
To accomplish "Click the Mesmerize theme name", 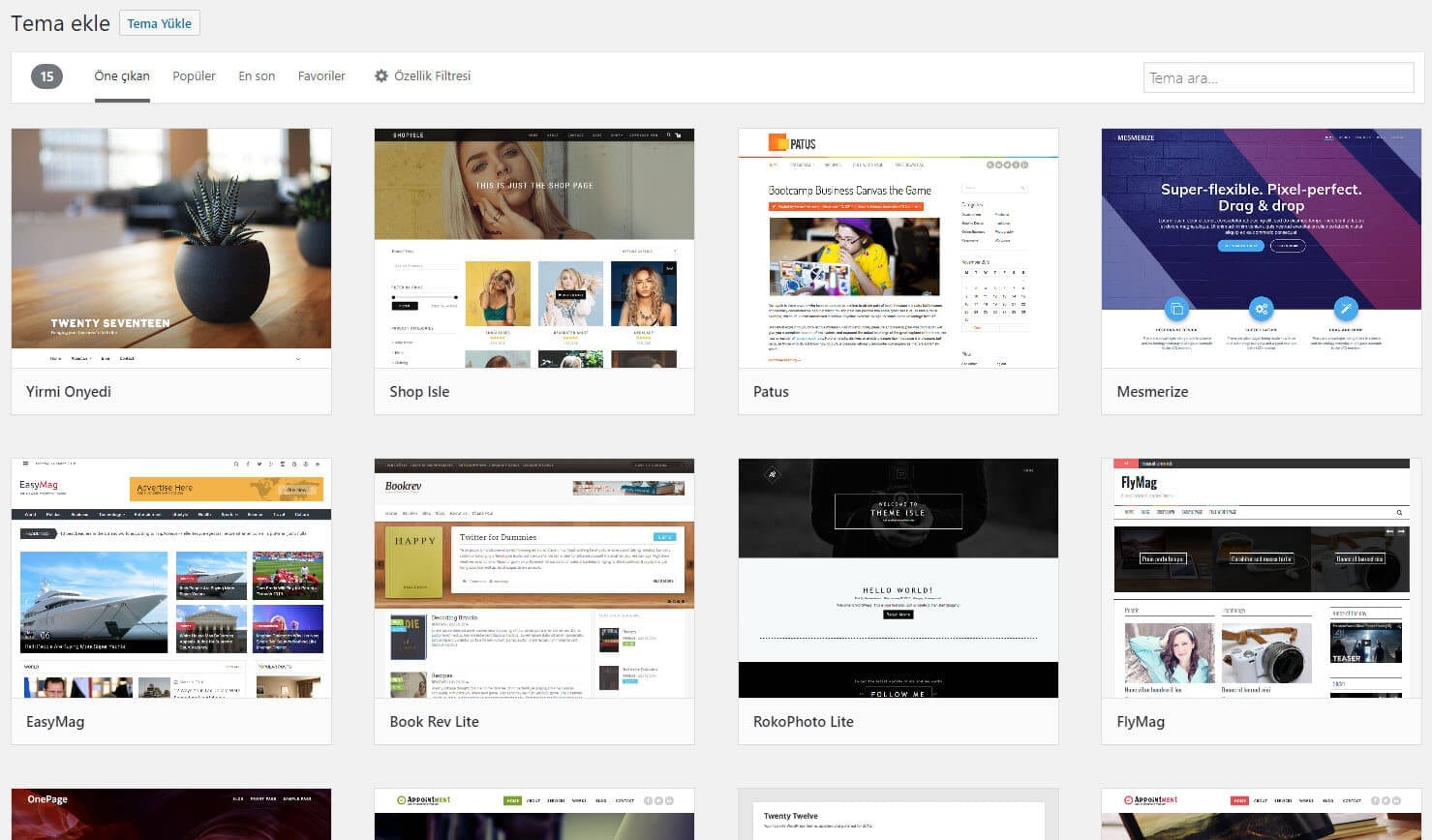I will (x=1152, y=392).
